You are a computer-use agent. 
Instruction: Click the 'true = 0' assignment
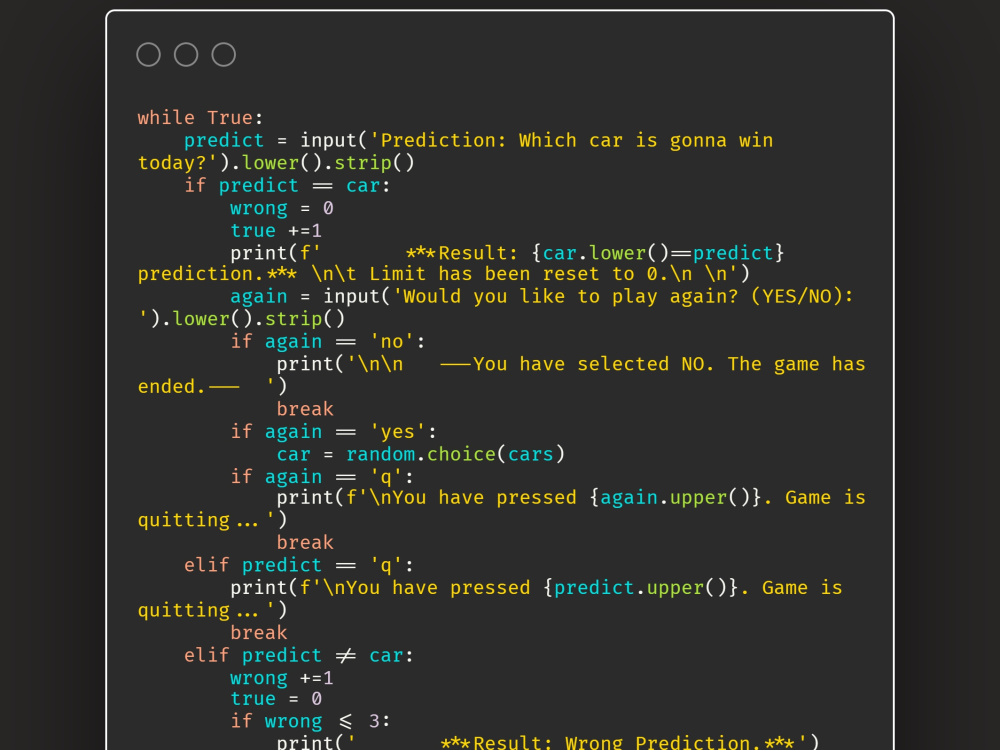(x=276, y=699)
